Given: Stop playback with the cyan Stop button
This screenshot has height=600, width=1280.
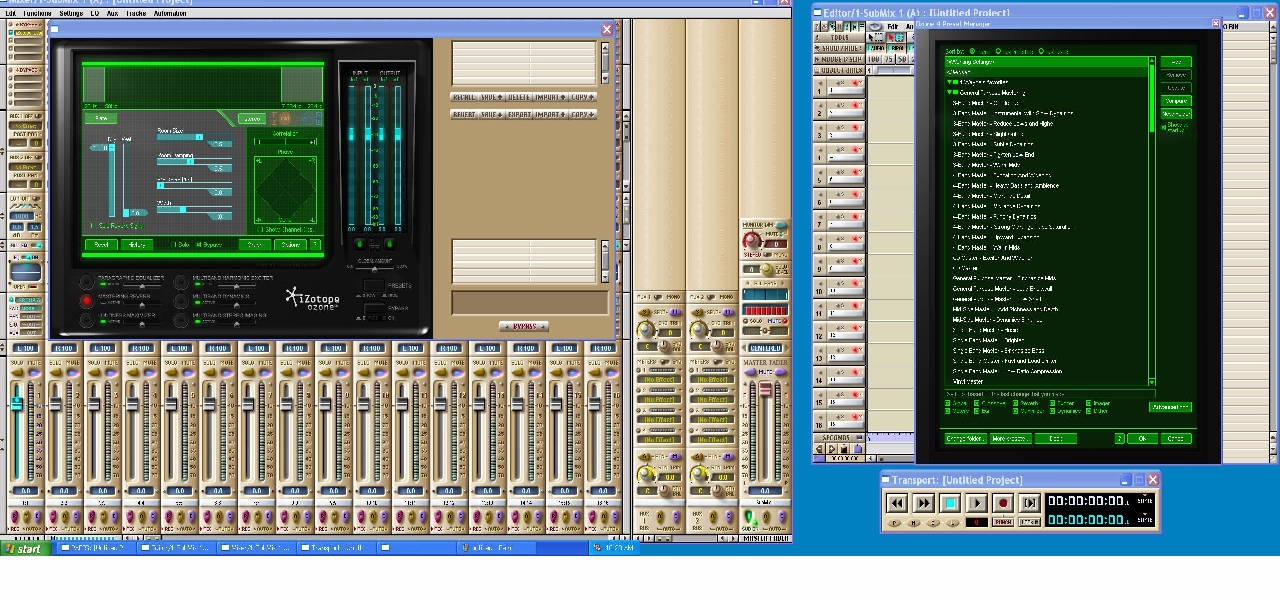Looking at the screenshot, I should tap(950, 503).
